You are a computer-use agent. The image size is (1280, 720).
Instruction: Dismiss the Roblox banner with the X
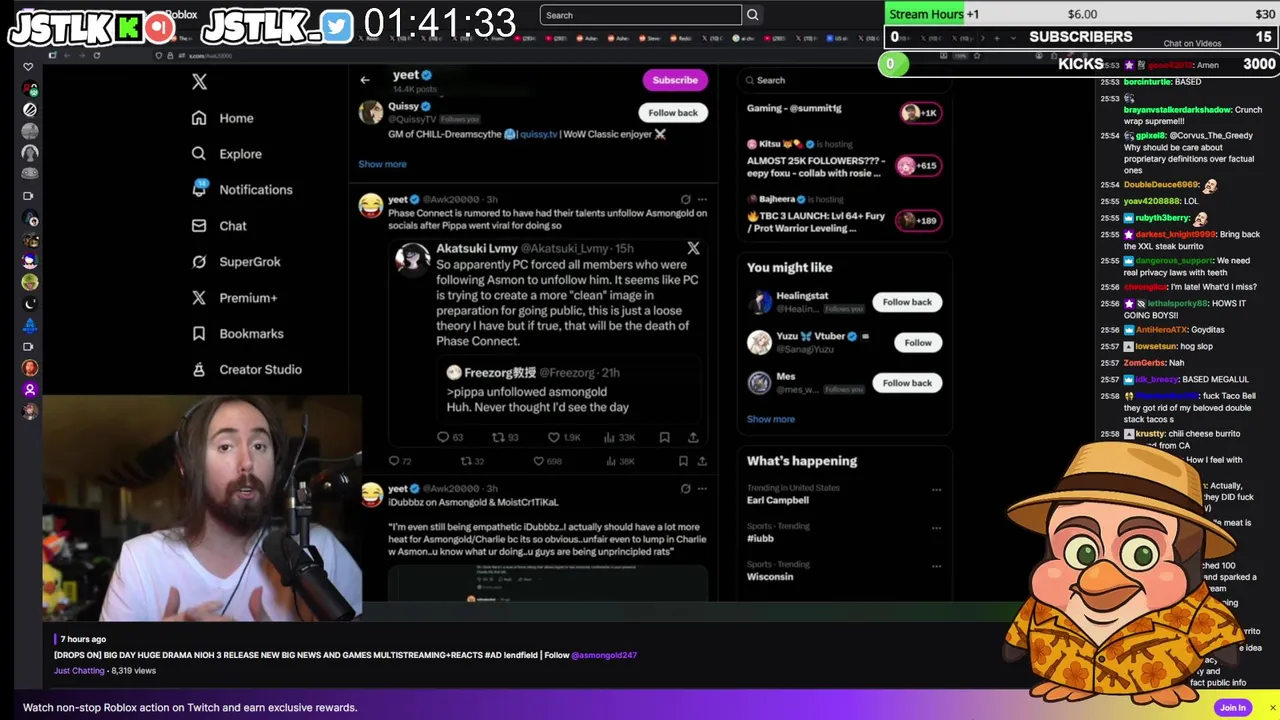1272,708
